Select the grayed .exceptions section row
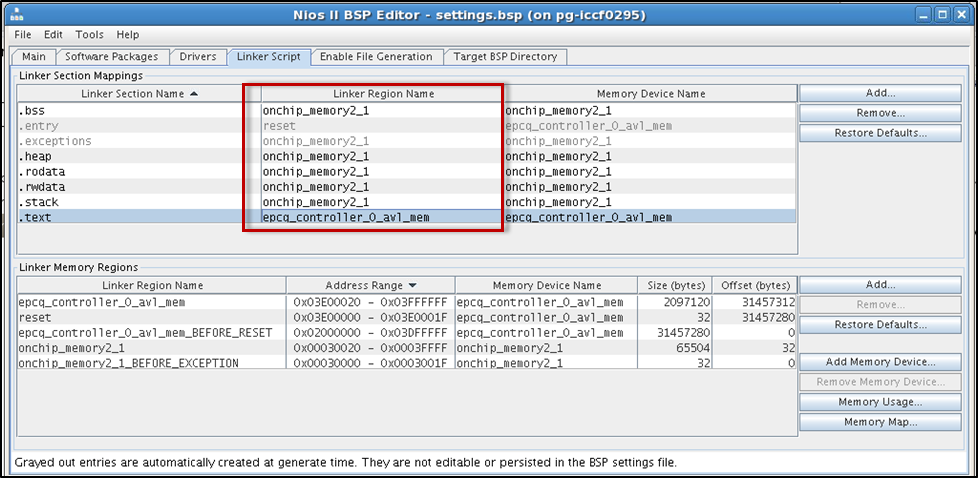The width and height of the screenshot is (978, 478). tap(407, 141)
